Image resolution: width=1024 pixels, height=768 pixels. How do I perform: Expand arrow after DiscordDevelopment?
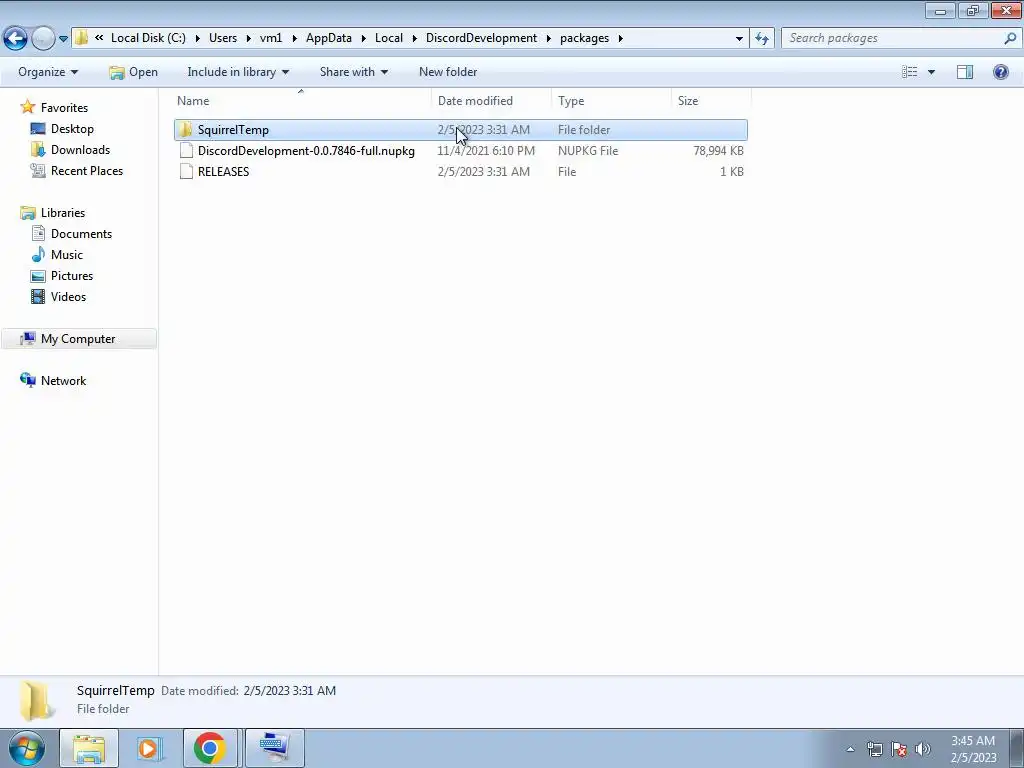548,39
